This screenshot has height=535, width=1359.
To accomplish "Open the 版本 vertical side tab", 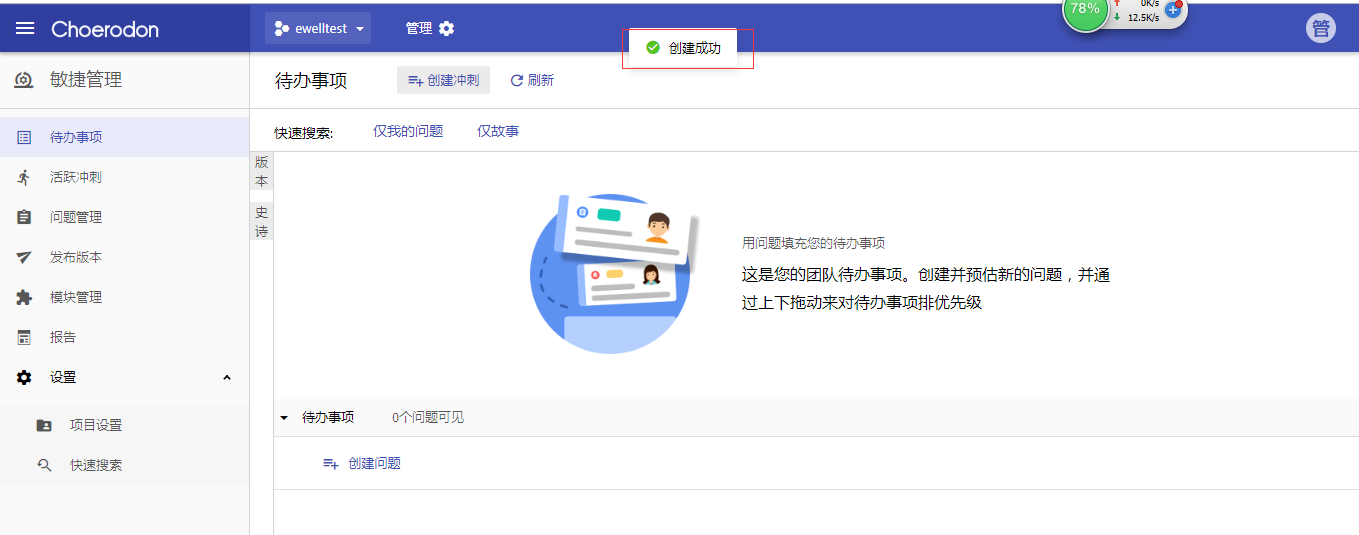I will pos(261,171).
